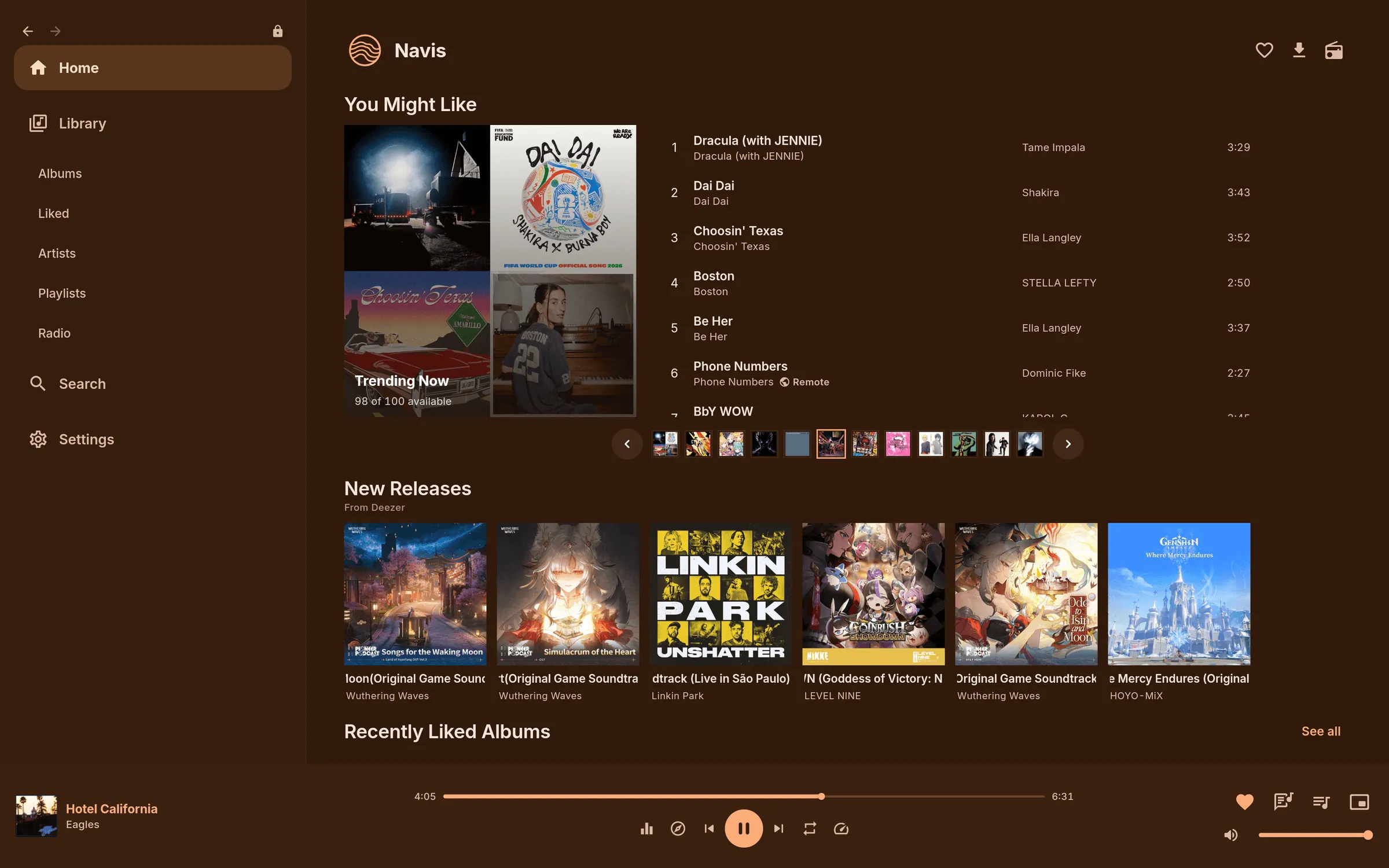Click the forward navigation arrow
The width and height of the screenshot is (1389, 868).
pos(56,31)
